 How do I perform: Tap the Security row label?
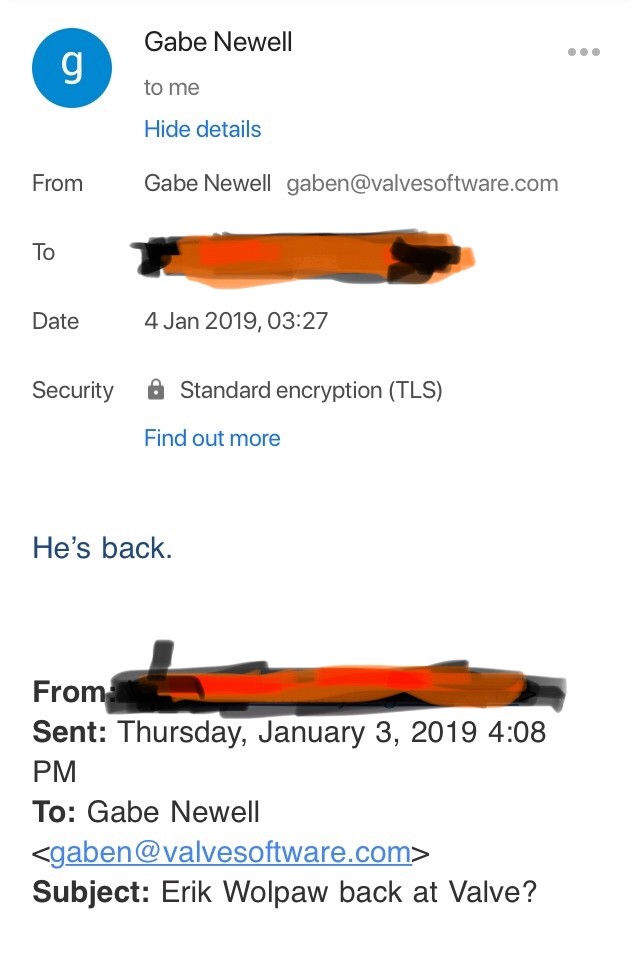click(73, 390)
